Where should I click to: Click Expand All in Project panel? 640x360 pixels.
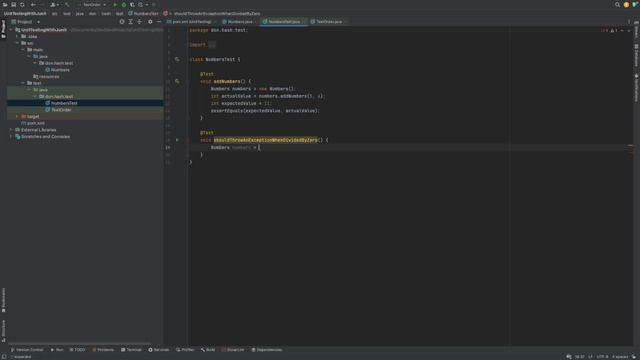coord(131,22)
